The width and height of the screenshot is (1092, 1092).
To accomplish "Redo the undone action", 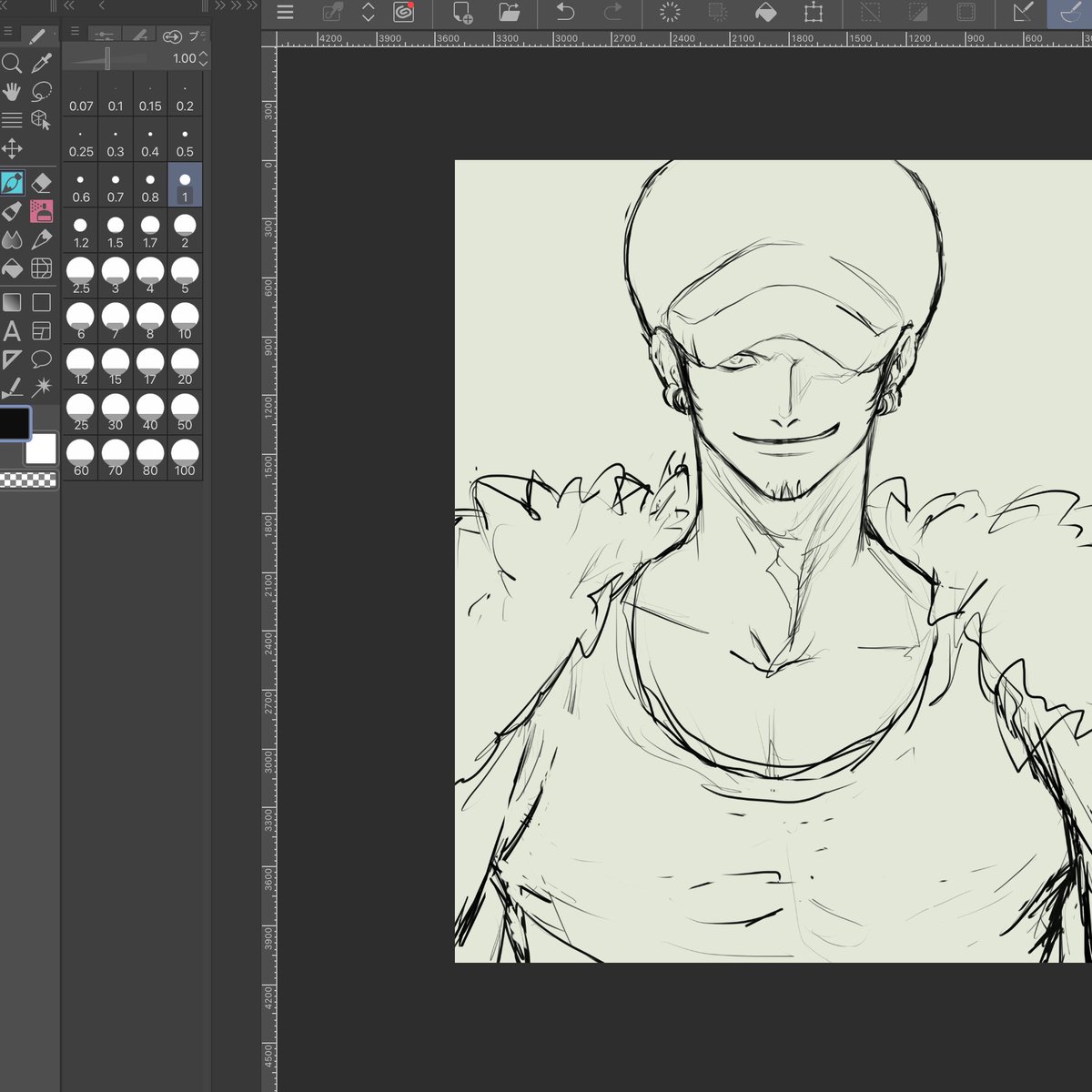I will [x=613, y=13].
